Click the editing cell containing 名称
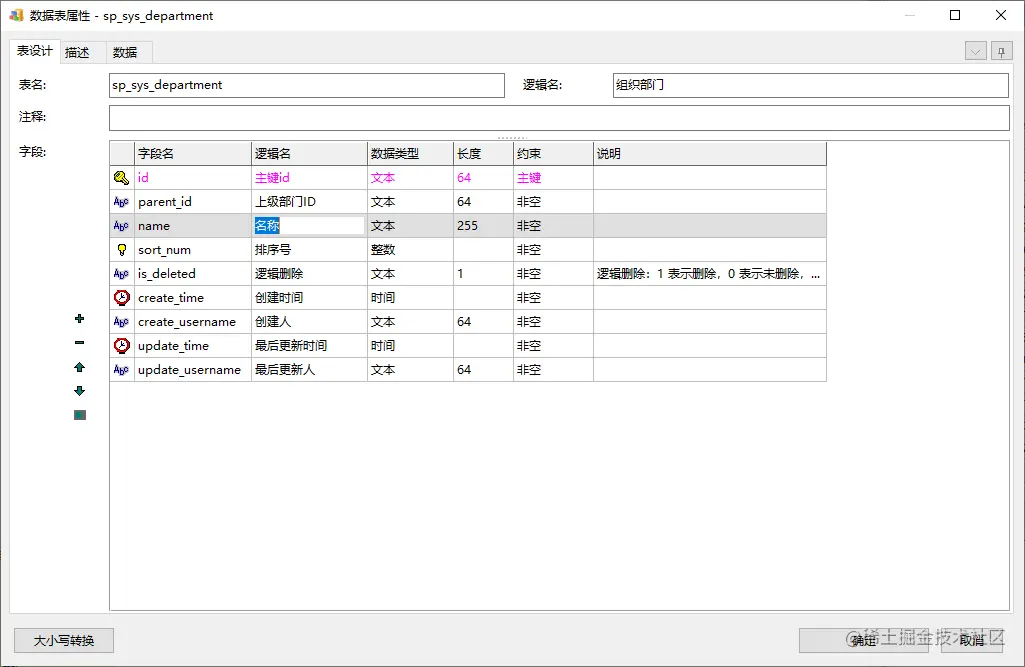Image resolution: width=1025 pixels, height=667 pixels. click(x=309, y=226)
